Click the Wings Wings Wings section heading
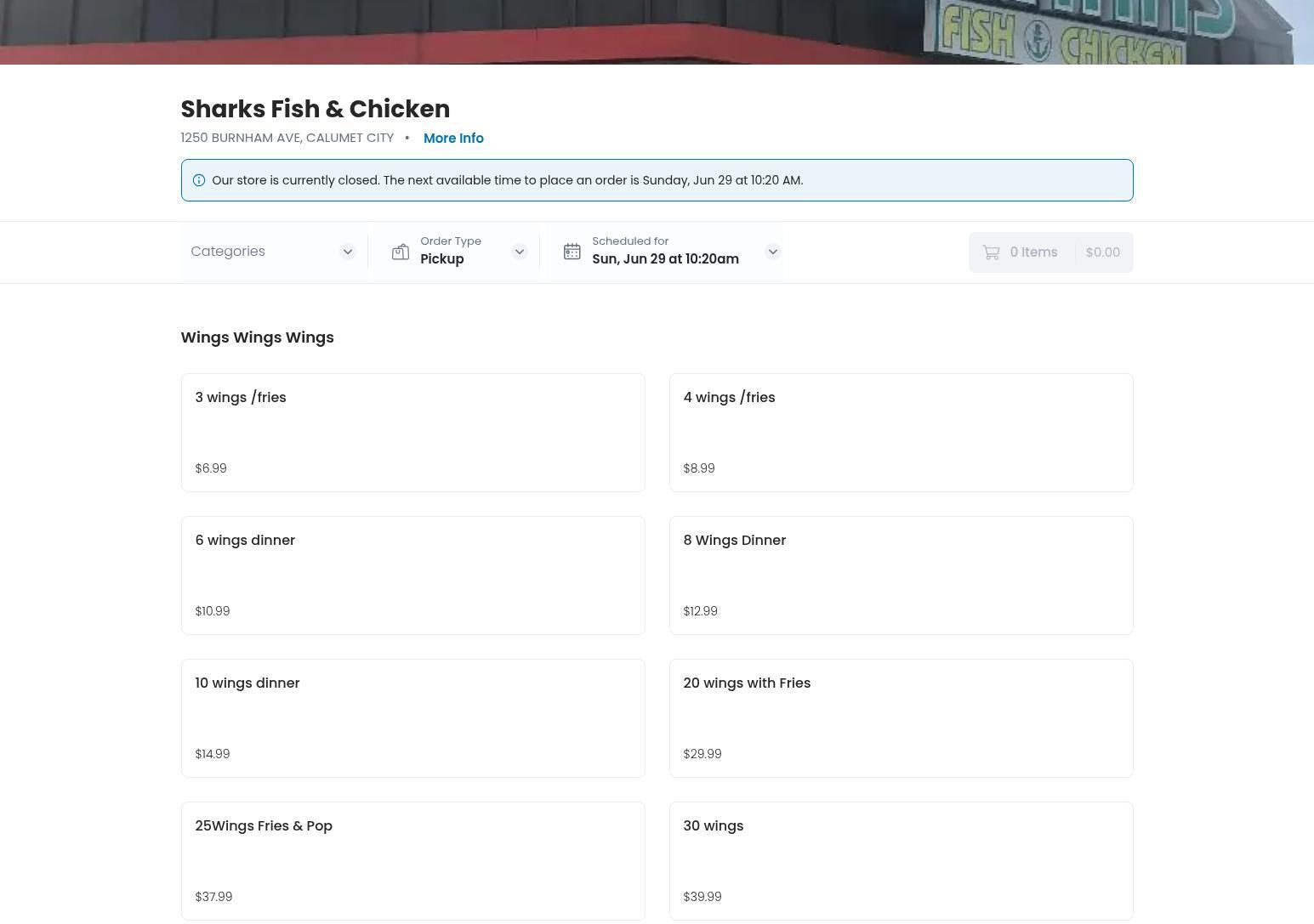 pos(257,337)
